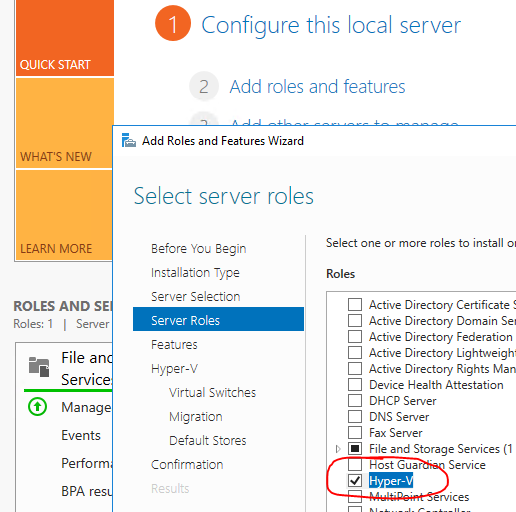The width and height of the screenshot is (516, 512).
Task: Toggle File and Storage Services checkbox
Action: (x=355, y=449)
